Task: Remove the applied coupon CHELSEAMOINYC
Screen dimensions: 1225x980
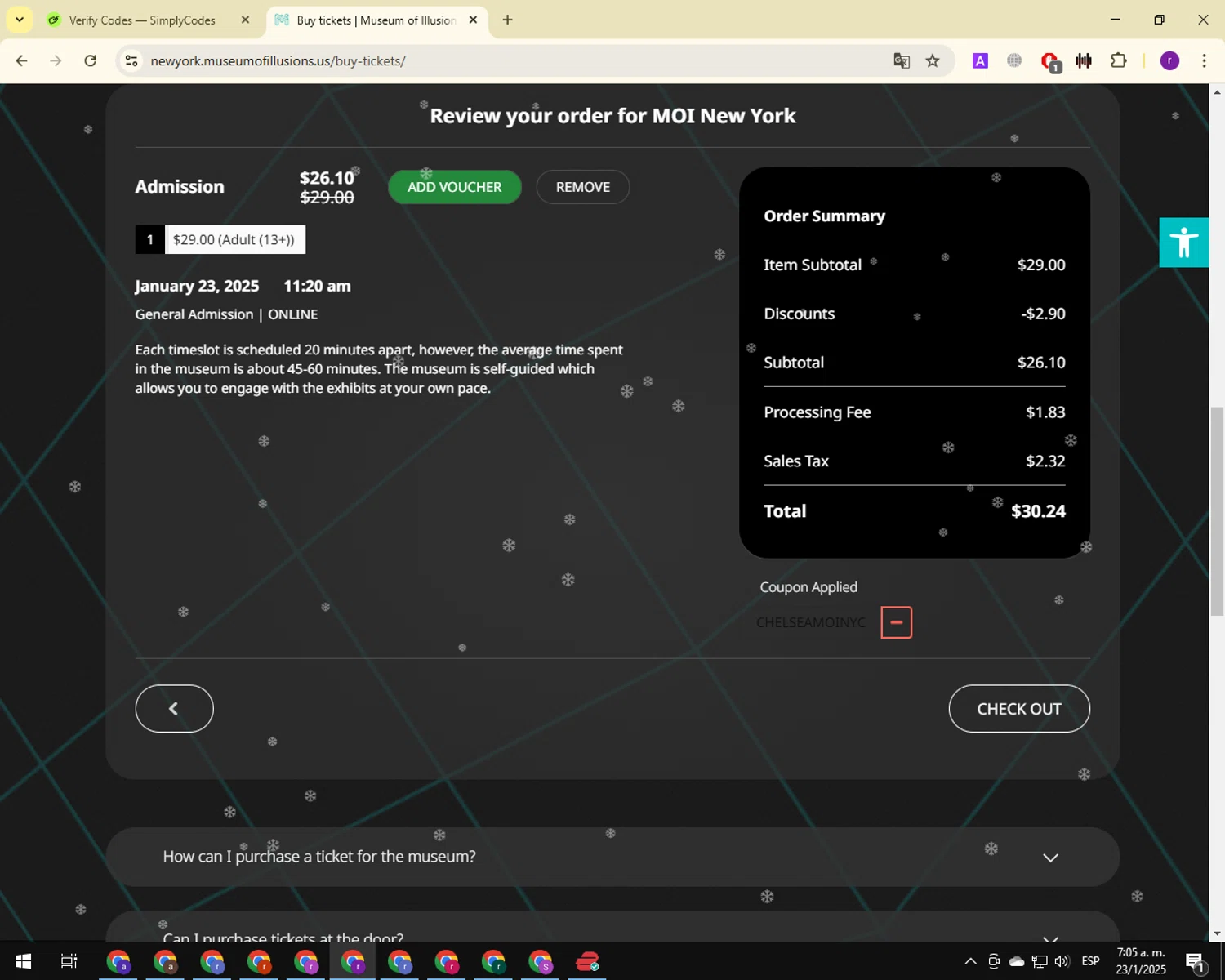Action: [896, 622]
